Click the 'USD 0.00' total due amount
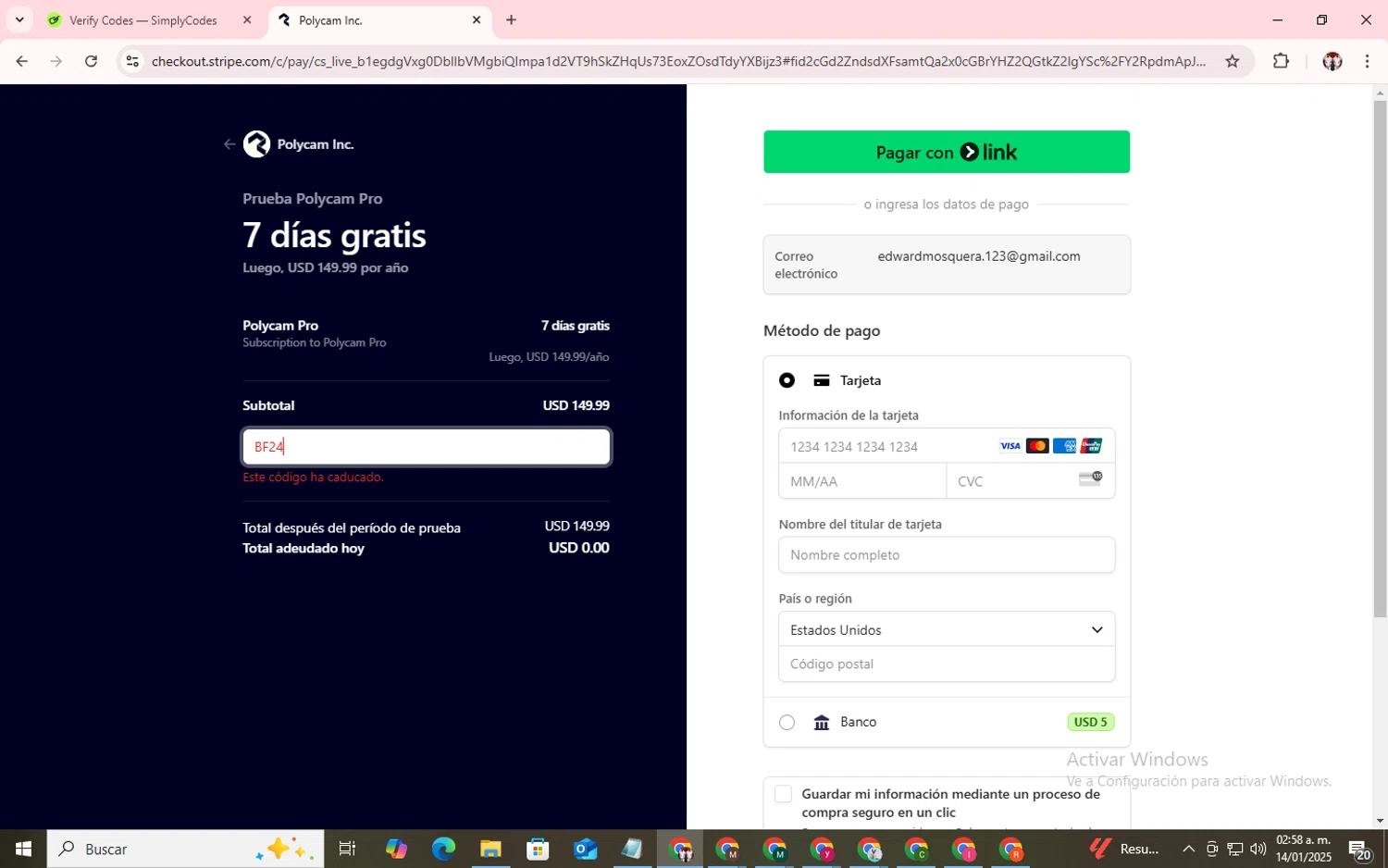Viewport: 1388px width, 868px height. click(x=579, y=548)
